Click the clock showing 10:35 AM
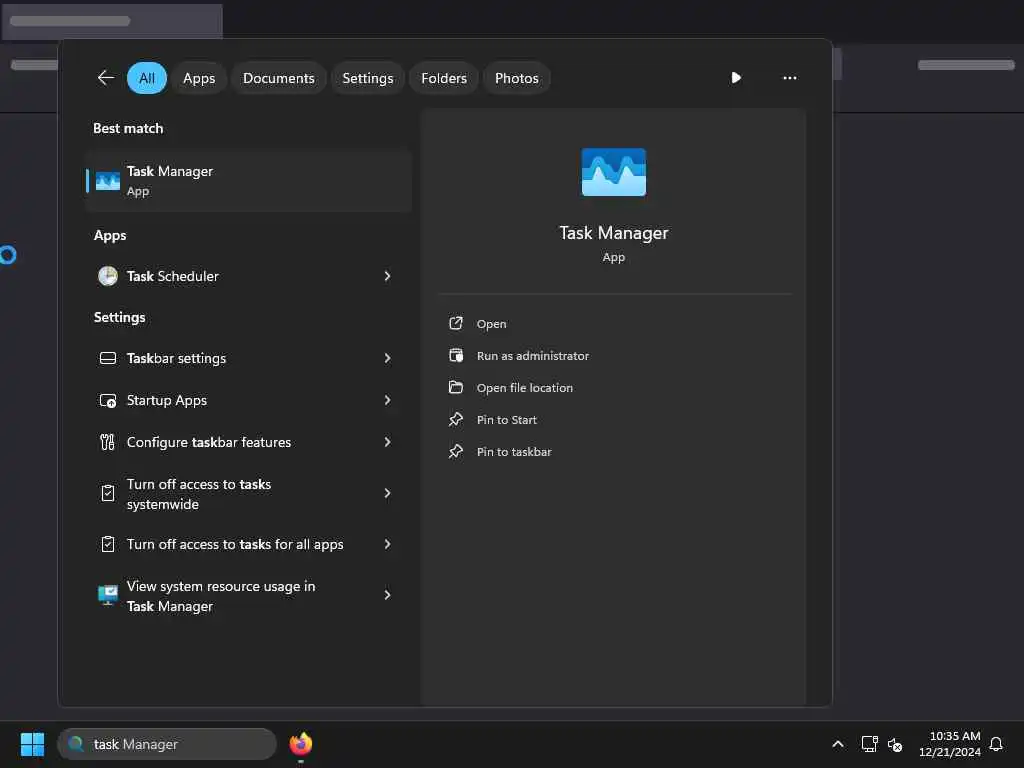1024x768 pixels. [x=955, y=736]
